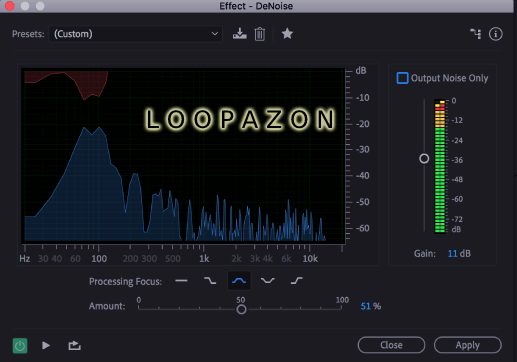Click the -30 dB scale label

point(362,149)
